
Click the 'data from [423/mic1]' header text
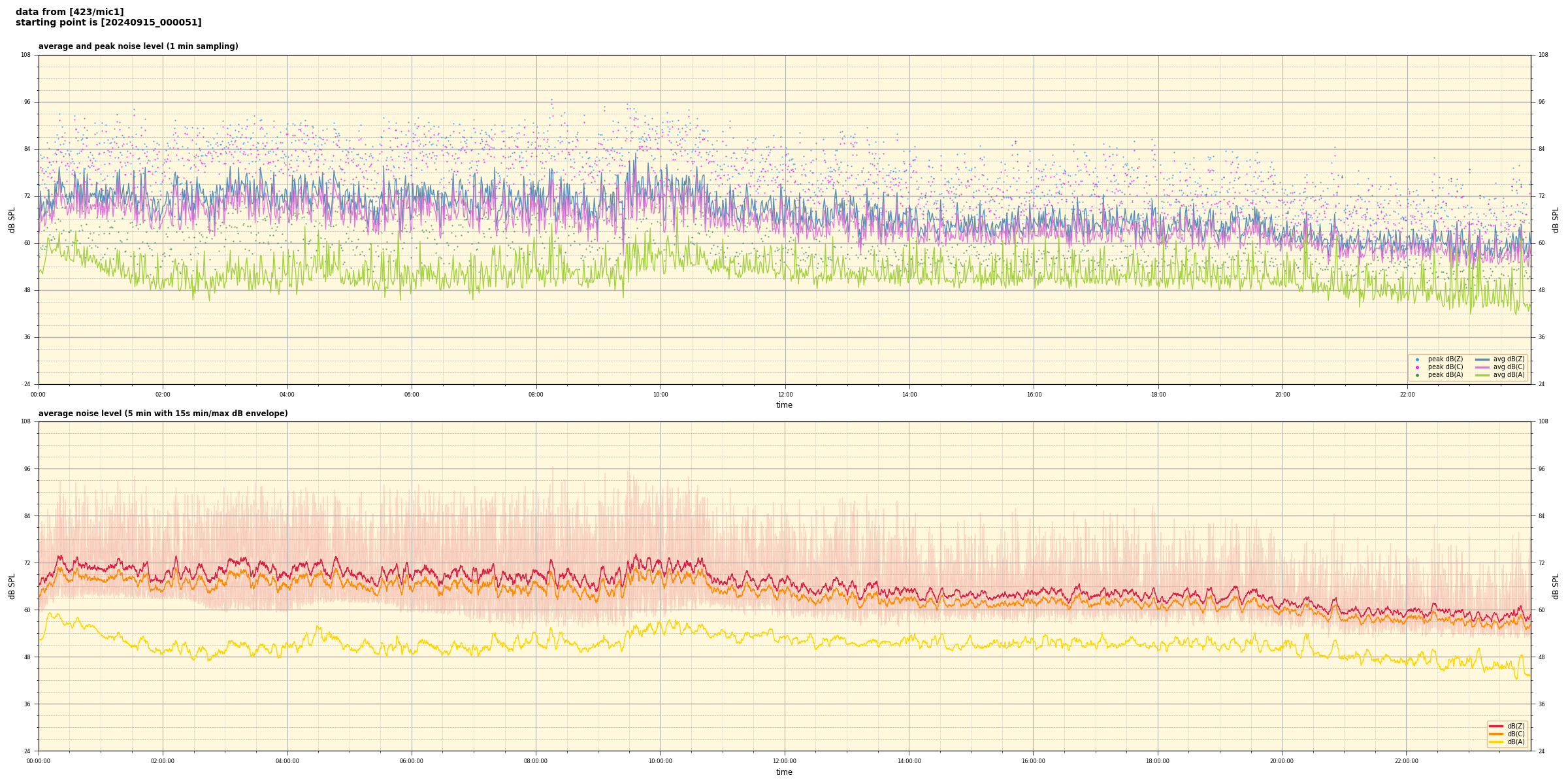click(69, 12)
